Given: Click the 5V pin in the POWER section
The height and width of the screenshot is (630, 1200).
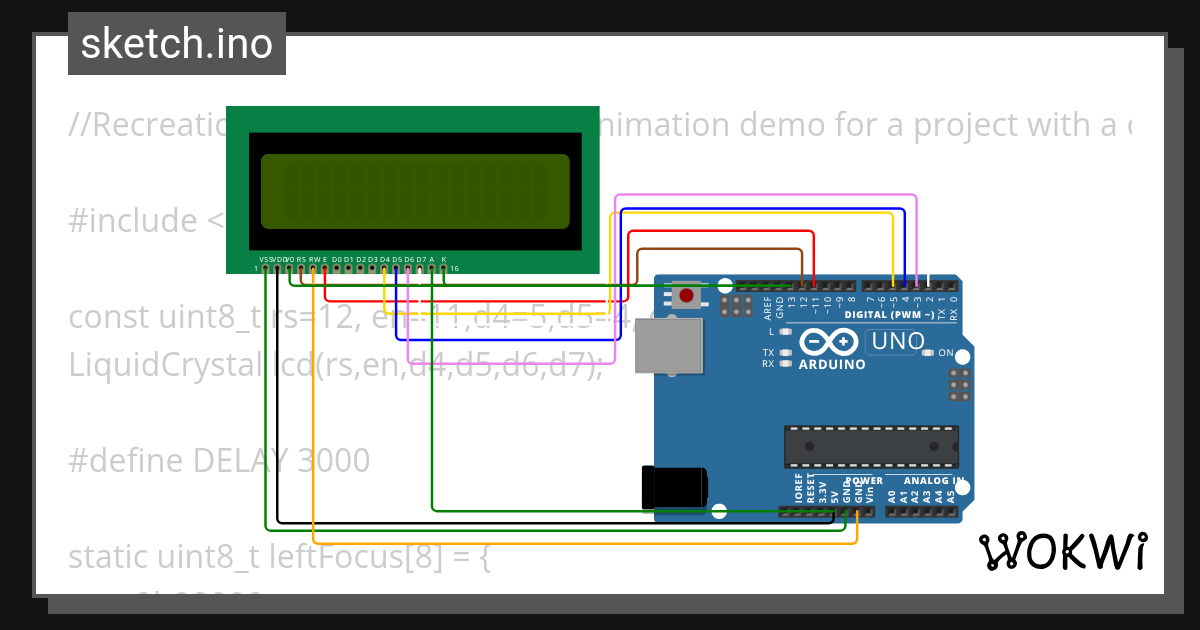Looking at the screenshot, I should (x=834, y=511).
